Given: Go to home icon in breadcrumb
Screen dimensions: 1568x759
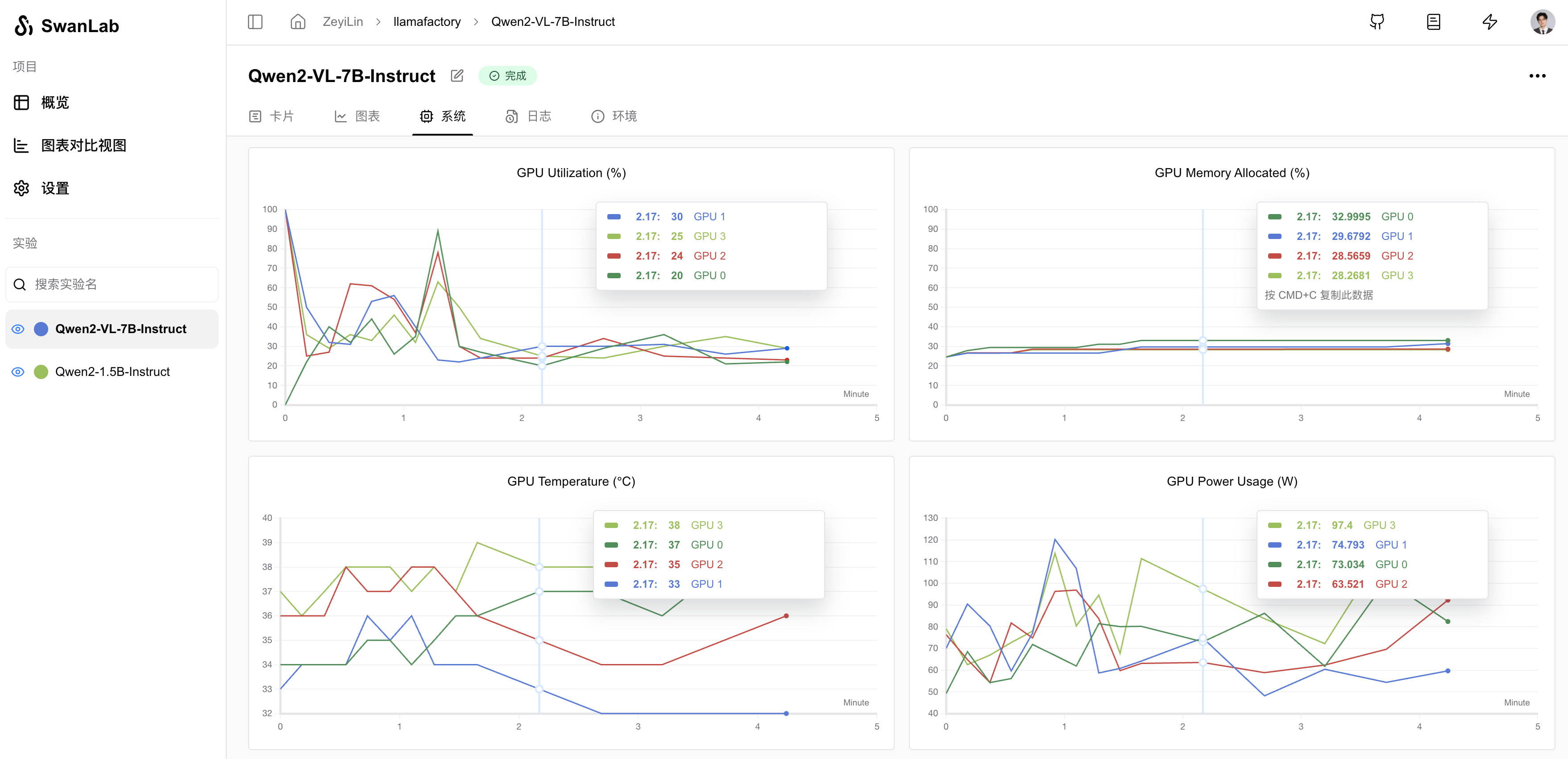Looking at the screenshot, I should [x=298, y=22].
